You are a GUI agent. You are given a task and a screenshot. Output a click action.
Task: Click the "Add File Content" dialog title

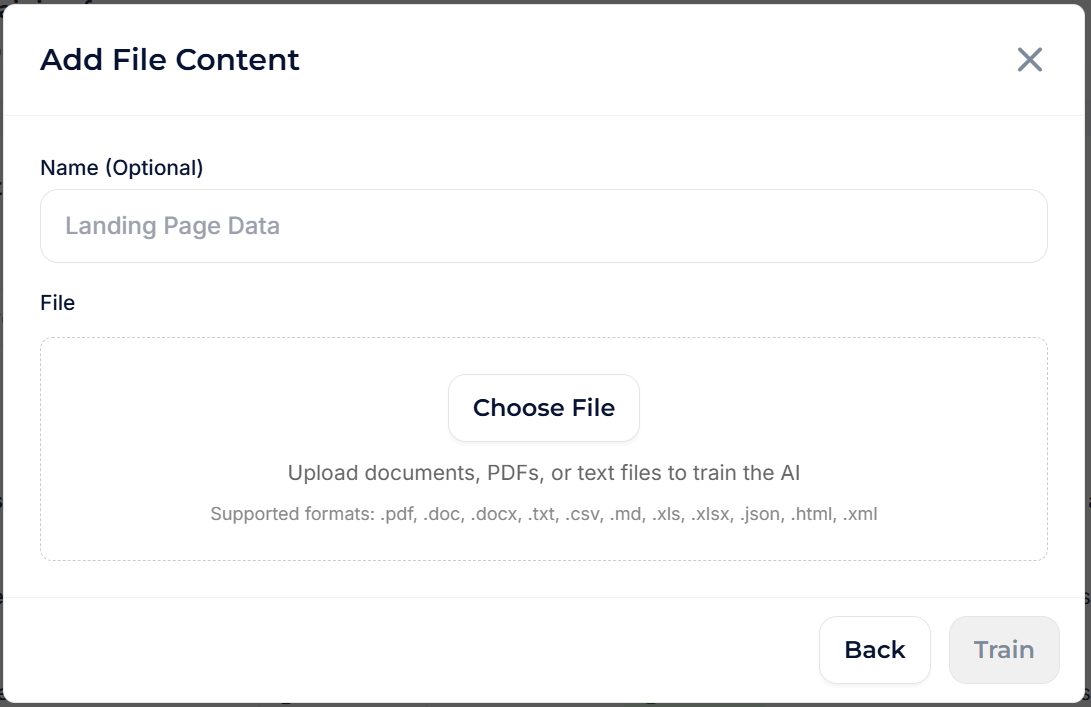click(x=170, y=60)
